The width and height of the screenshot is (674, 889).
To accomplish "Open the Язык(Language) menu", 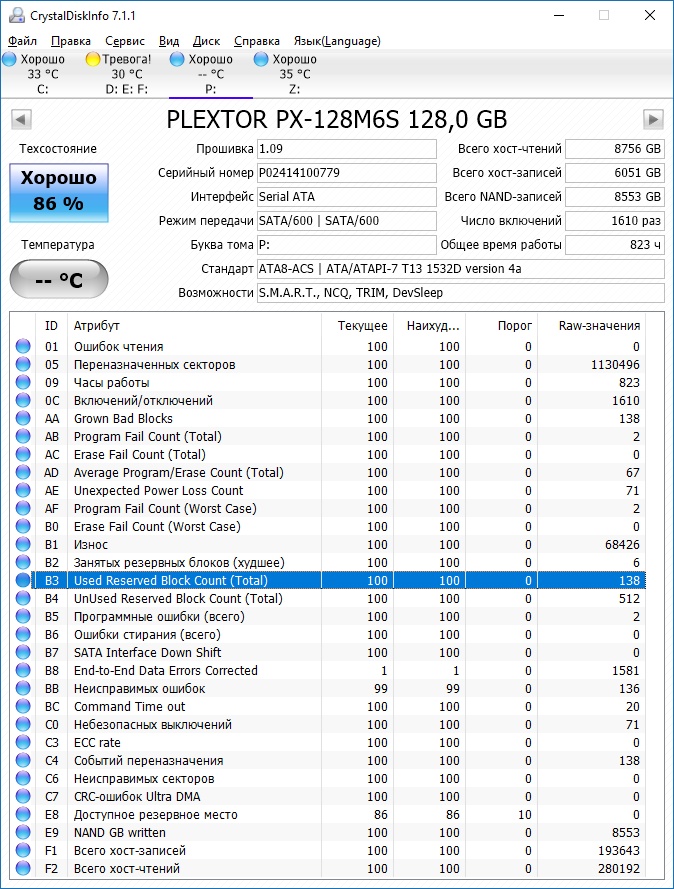I will (x=337, y=41).
